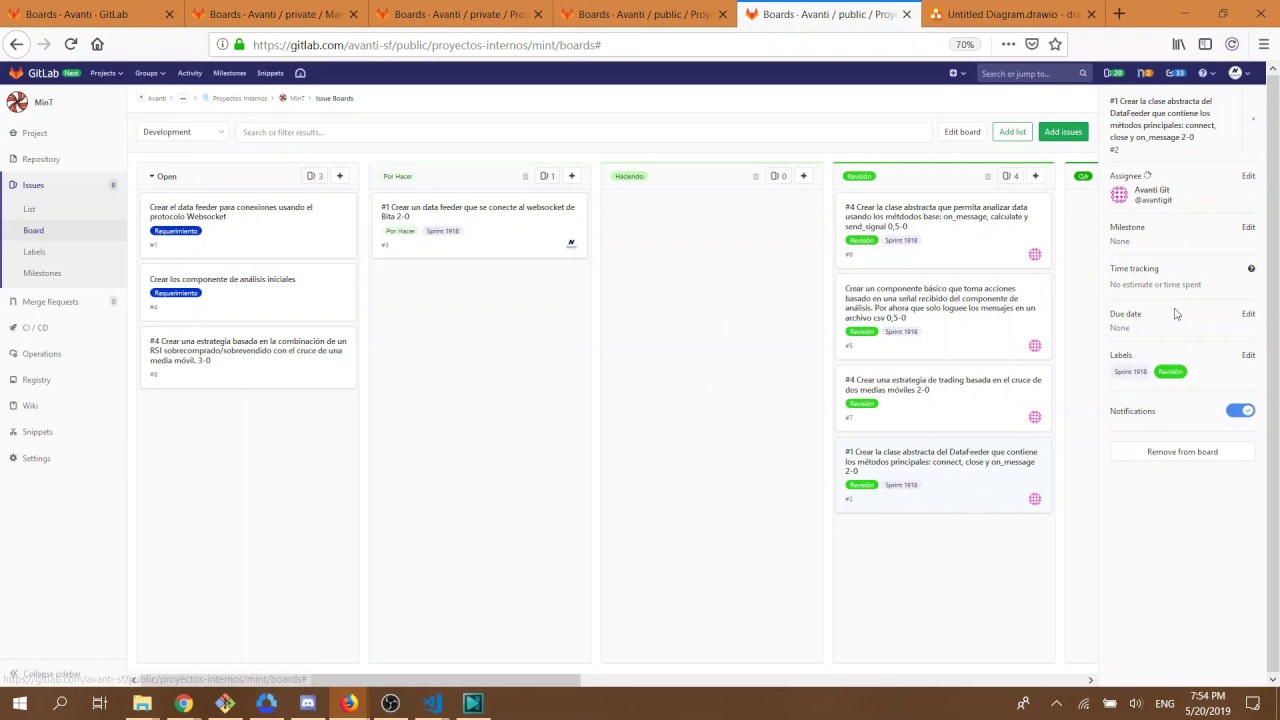
Task: Select Labels under Issues
Action: 34,252
